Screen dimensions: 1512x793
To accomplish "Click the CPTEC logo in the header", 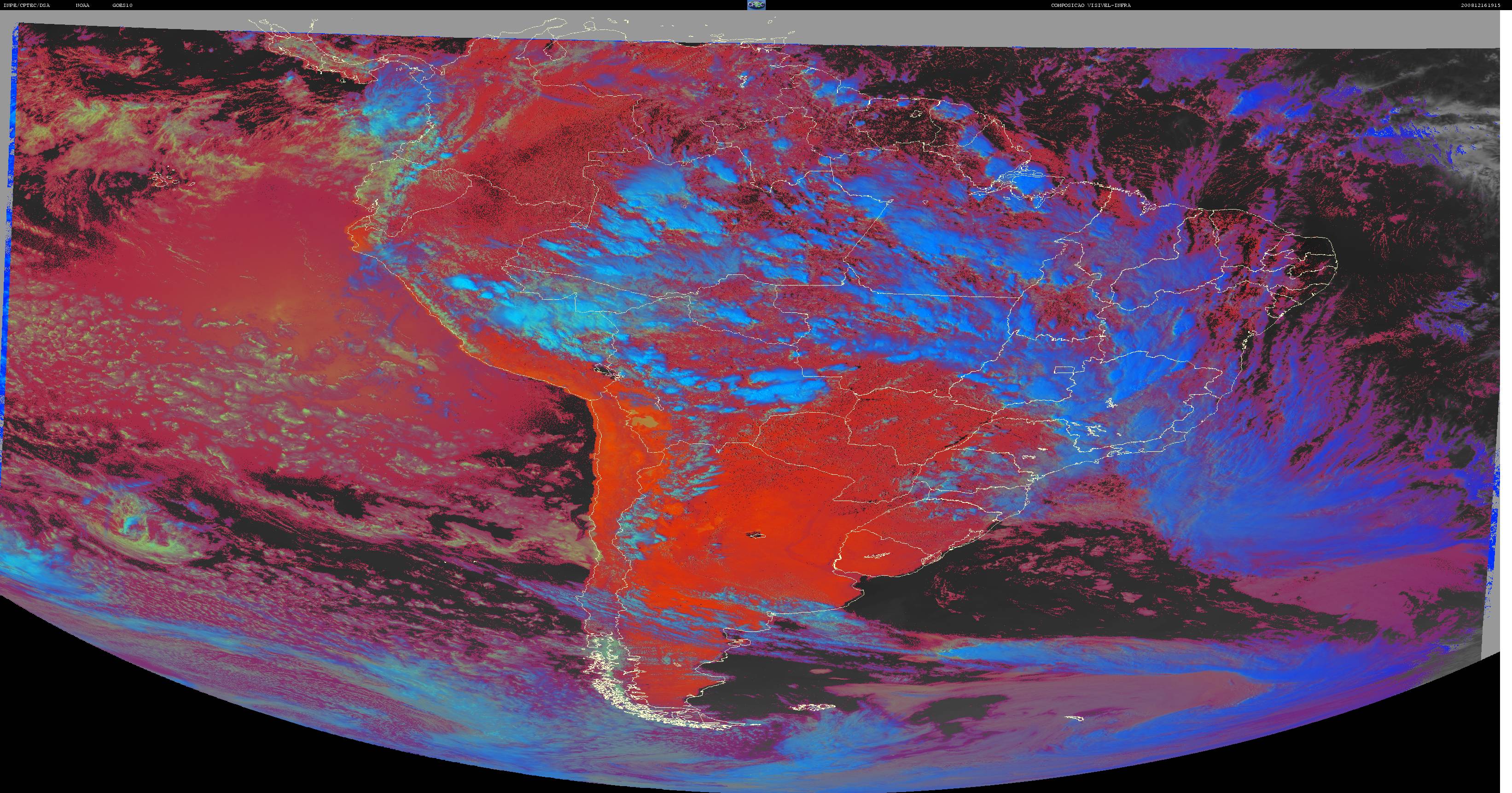I will pyautogui.click(x=756, y=5).
